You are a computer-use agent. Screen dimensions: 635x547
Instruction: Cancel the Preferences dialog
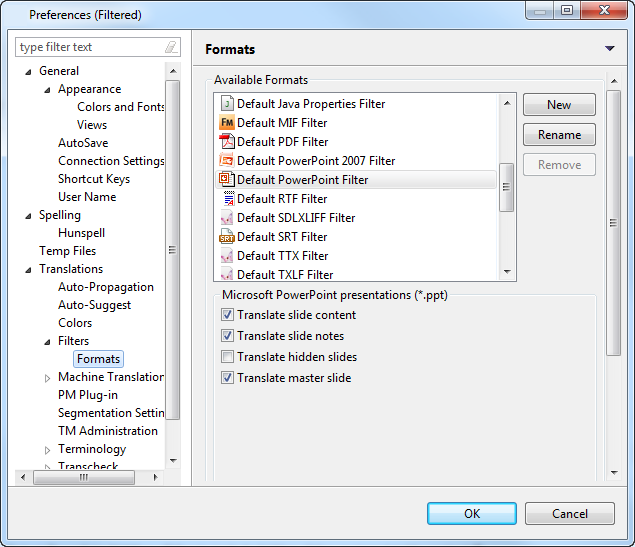pos(570,513)
